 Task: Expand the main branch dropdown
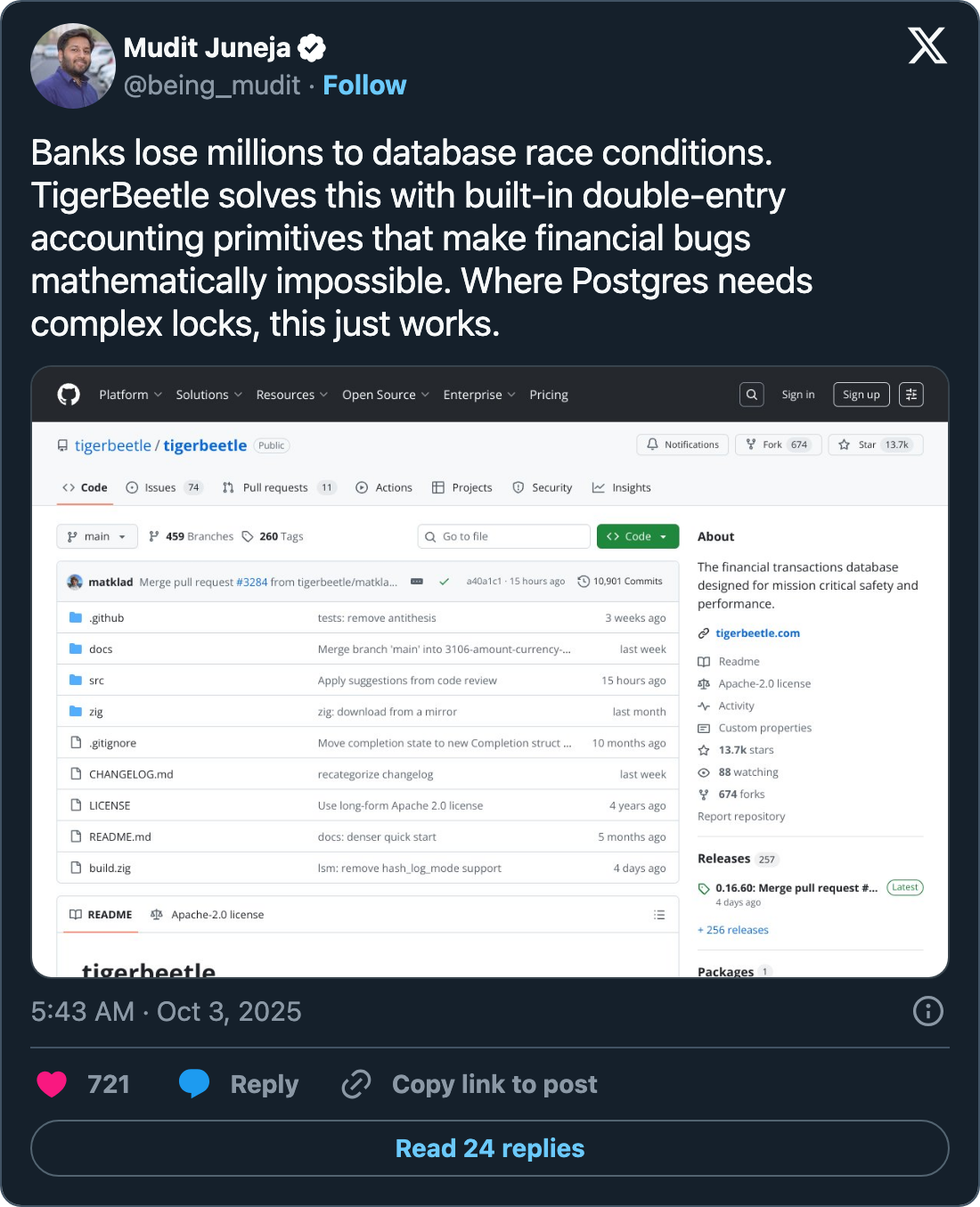click(x=97, y=536)
